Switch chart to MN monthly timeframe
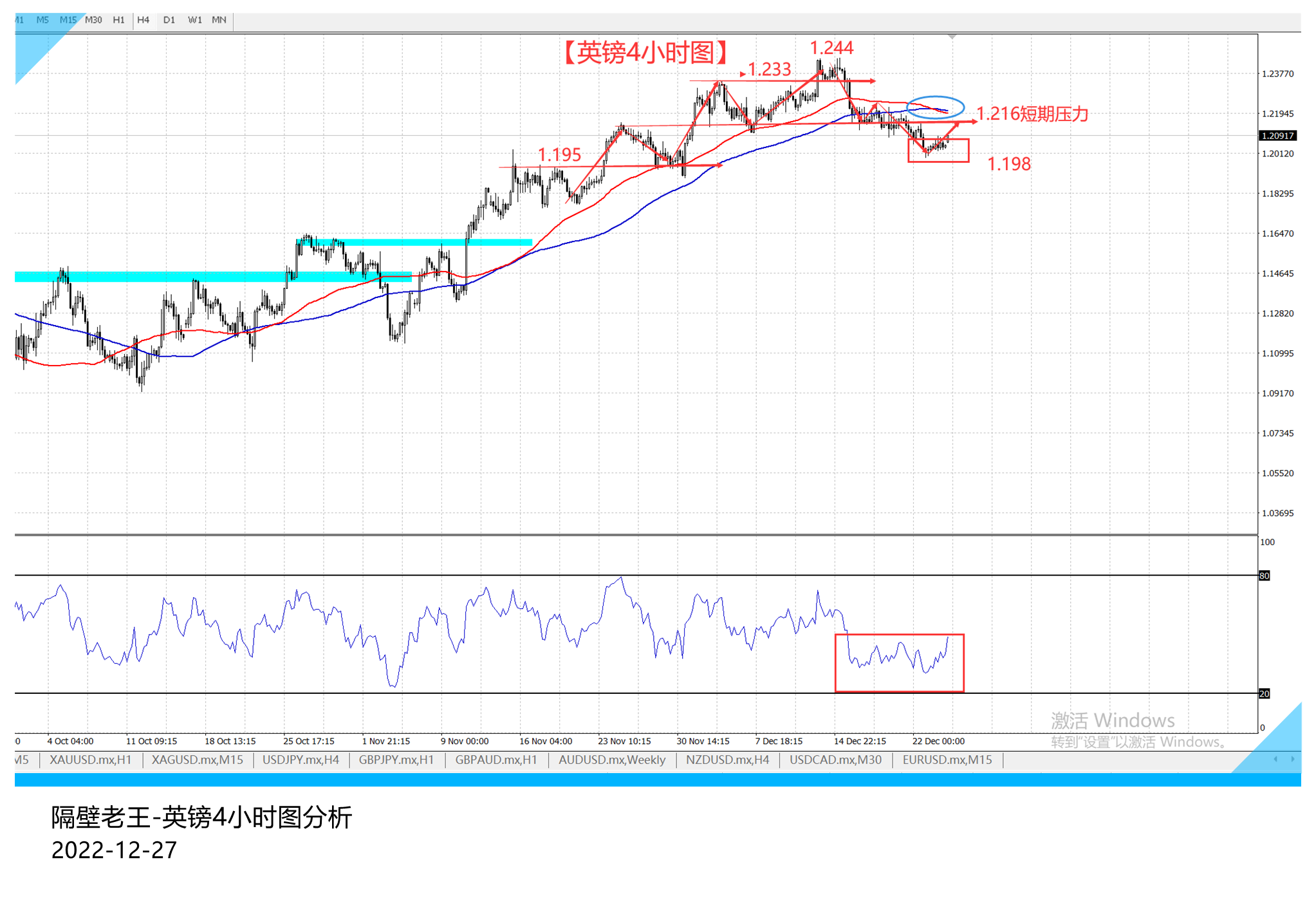1316x905 pixels. pos(219,20)
